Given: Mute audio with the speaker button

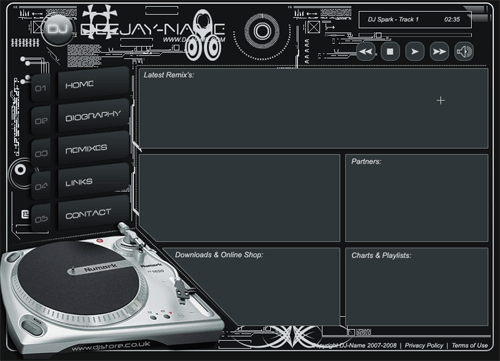Looking at the screenshot, I should point(464,52).
